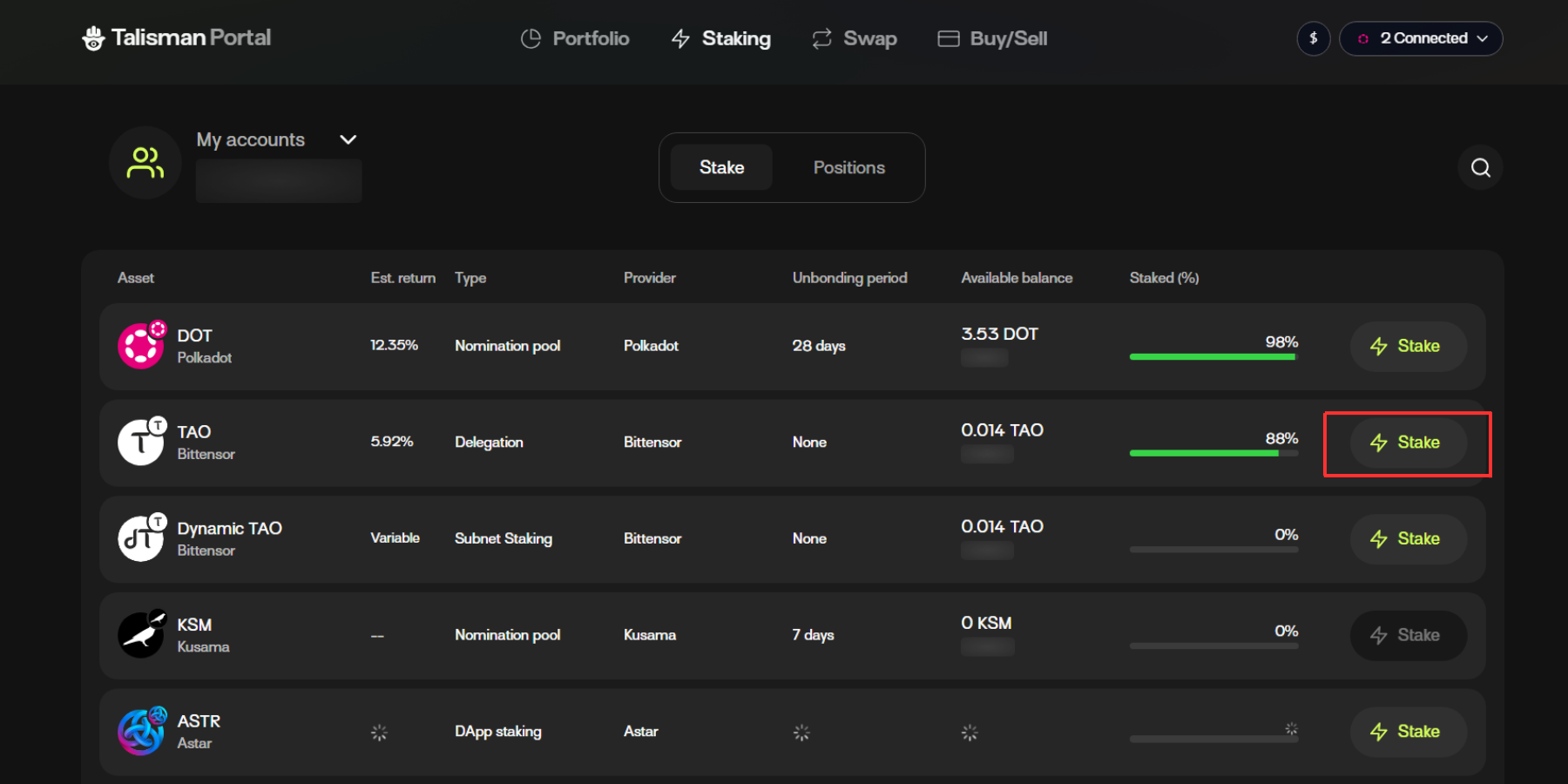Click the Talisman Portal logo icon

click(x=93, y=38)
